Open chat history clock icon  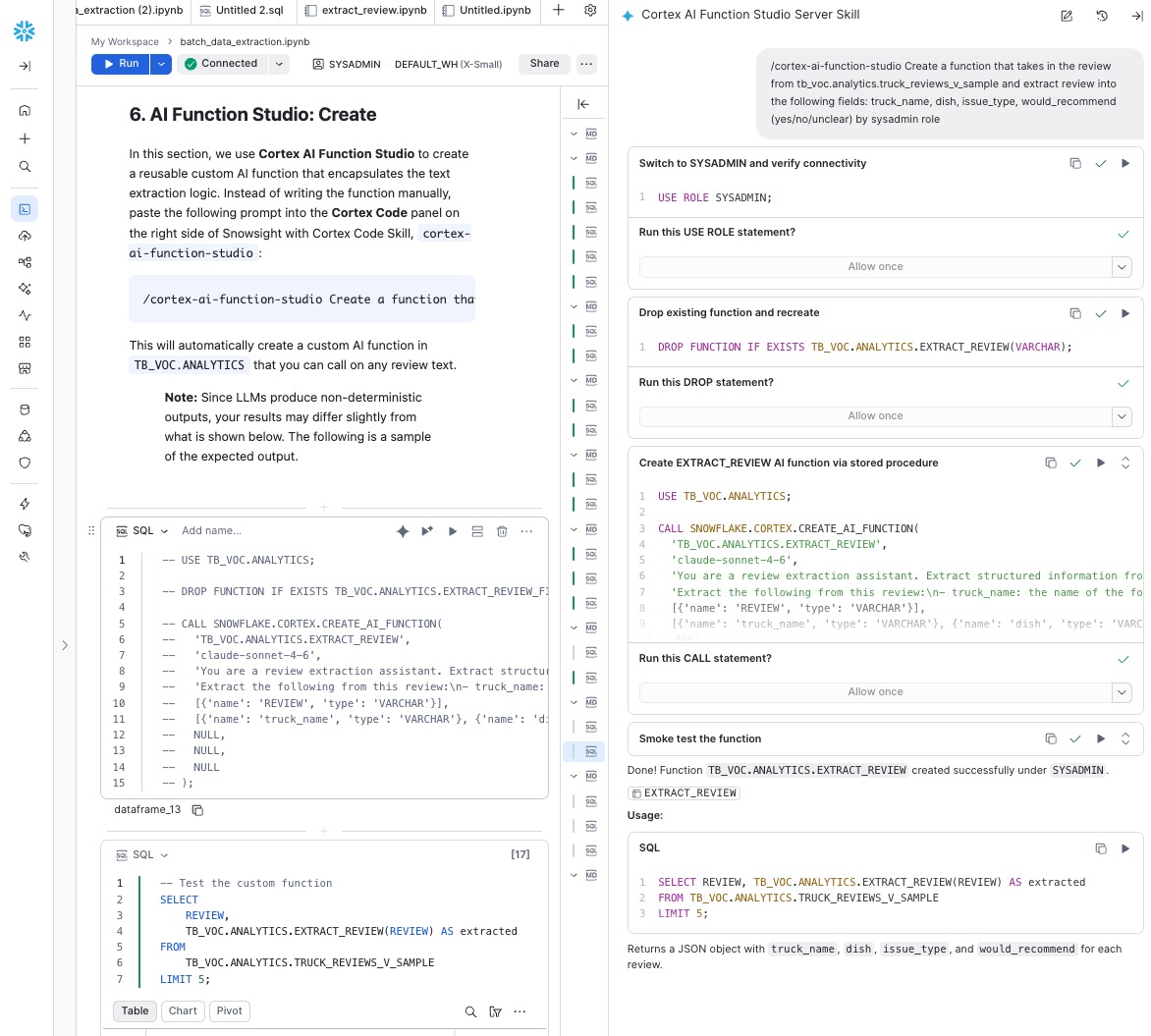(1102, 16)
